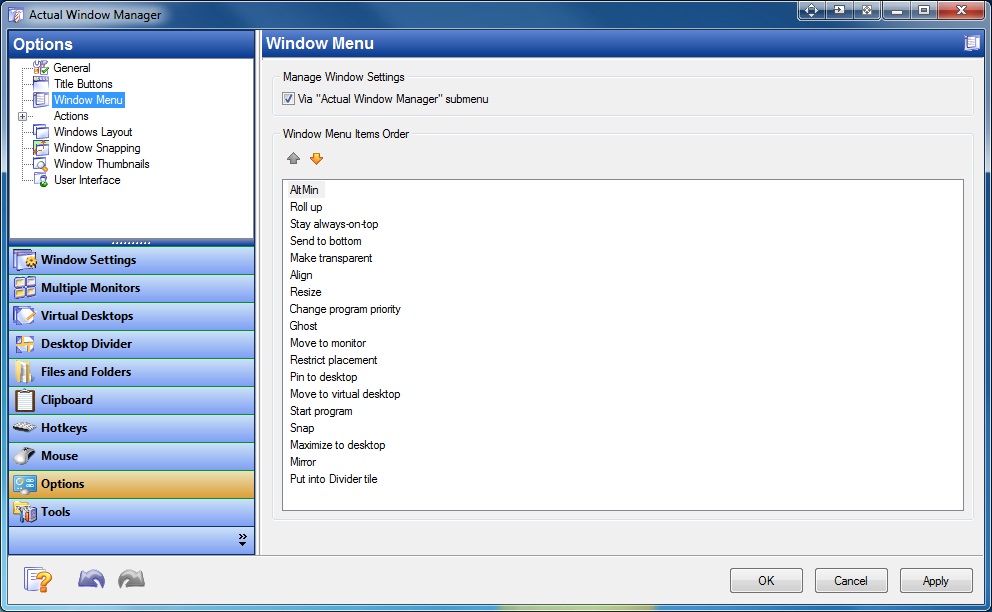Image resolution: width=992 pixels, height=612 pixels.
Task: Open the Multiple Monitors section
Action: (132, 288)
